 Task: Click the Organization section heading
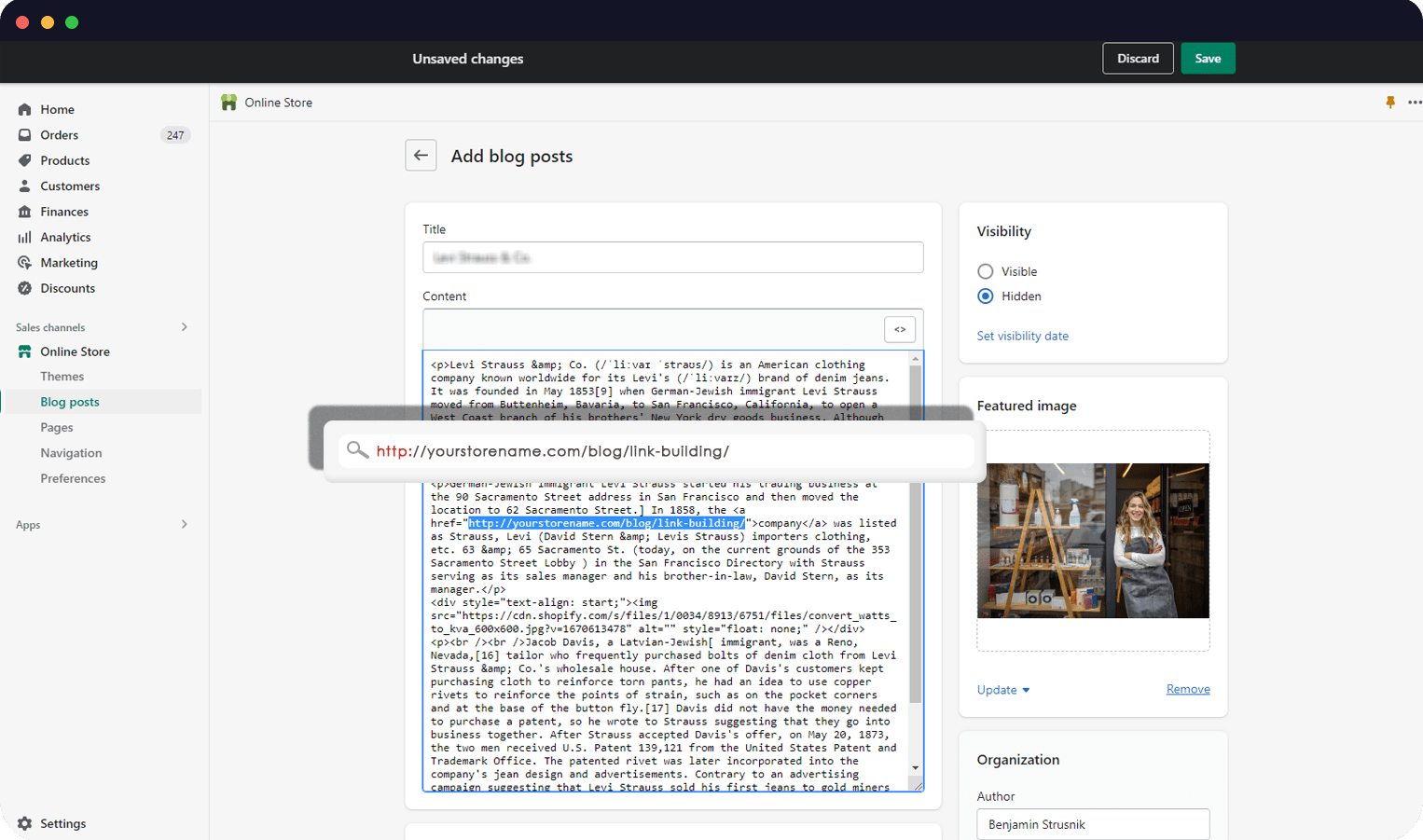pos(1018,760)
